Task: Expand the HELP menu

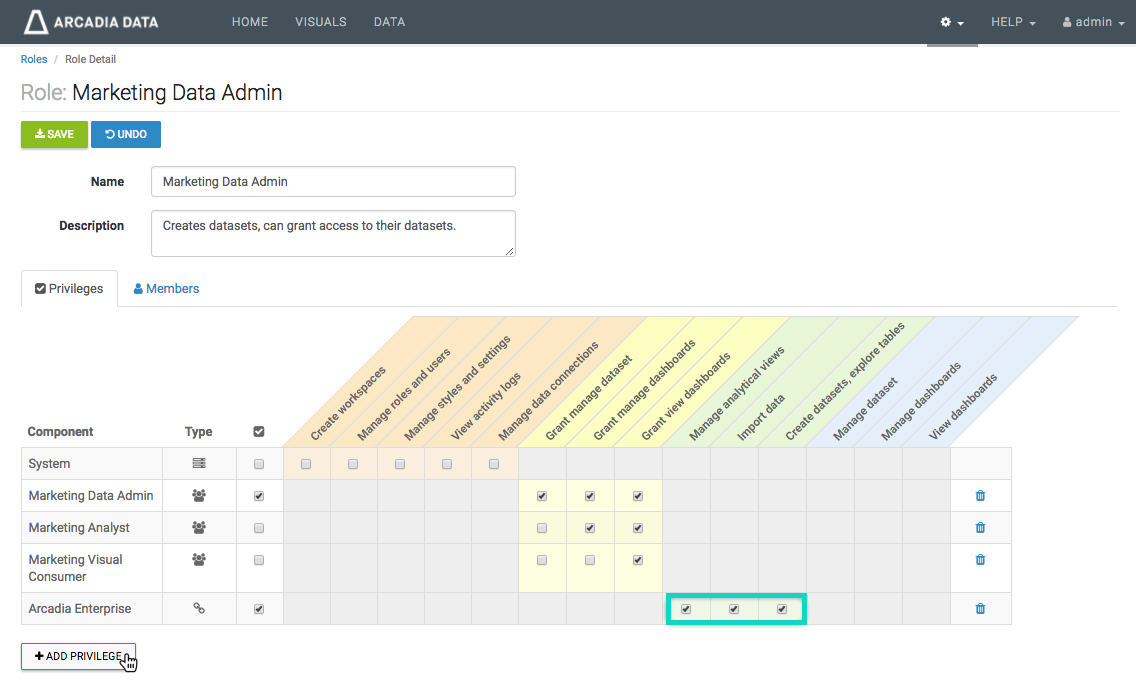Action: tap(1013, 22)
